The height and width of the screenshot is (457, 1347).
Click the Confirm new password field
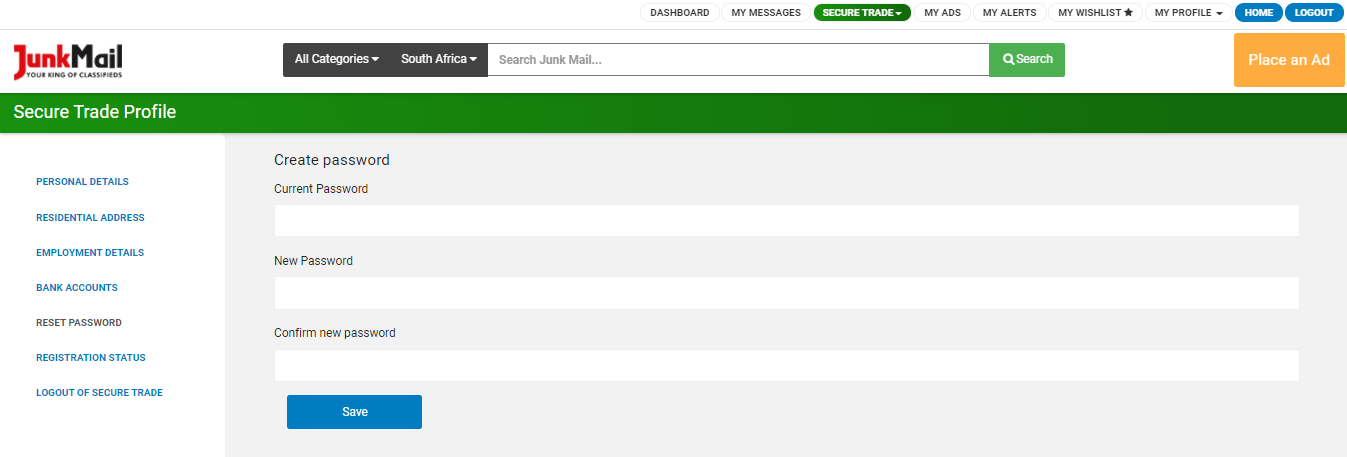[x=786, y=365]
